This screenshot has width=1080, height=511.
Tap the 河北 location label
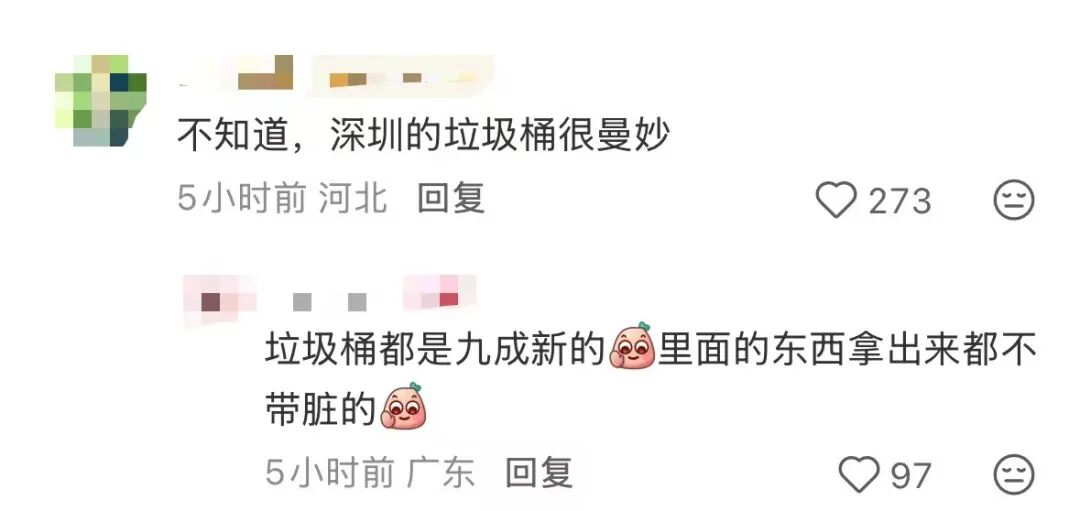(353, 199)
